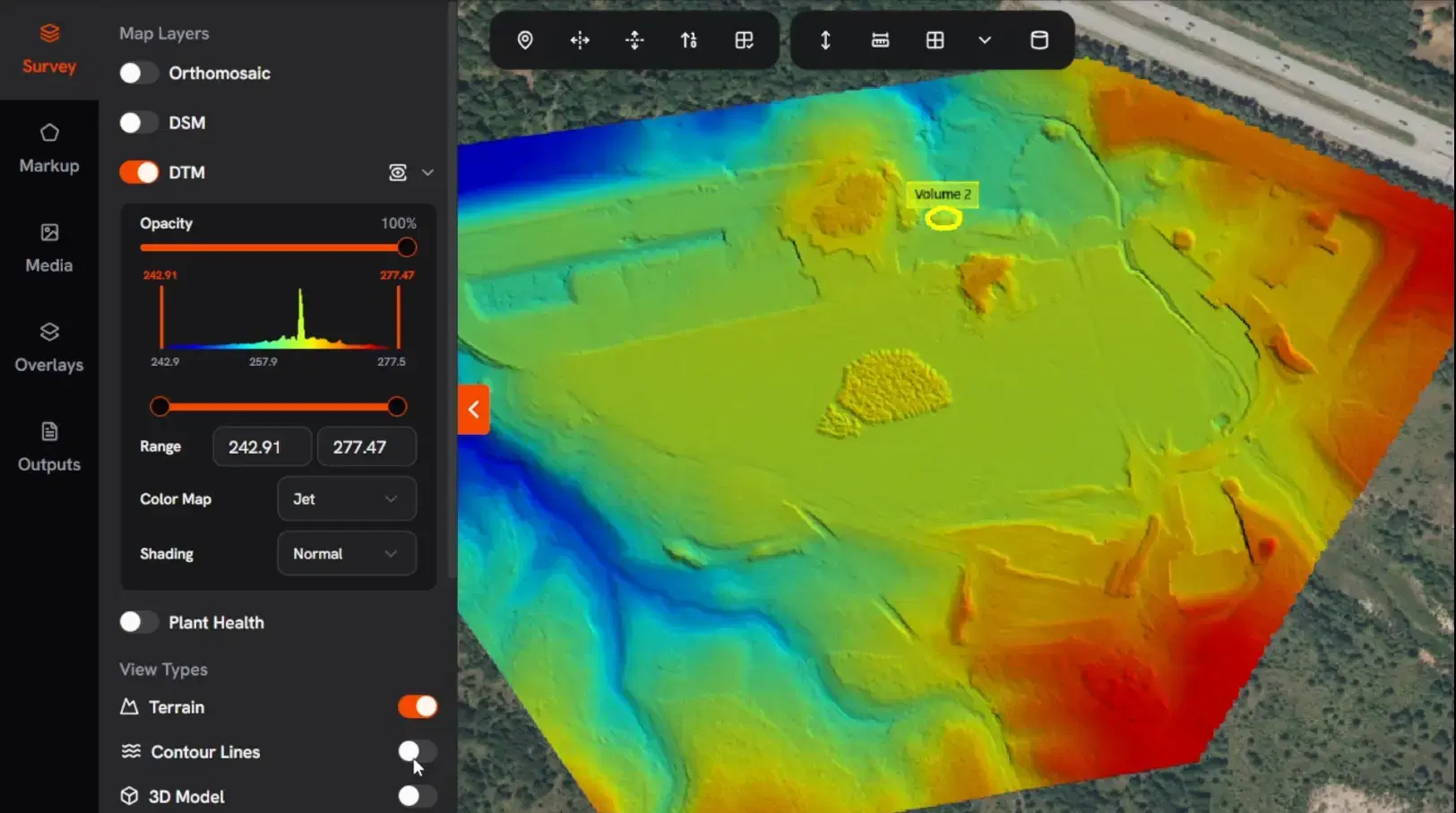Click the vertical double-arrow elevation tool
The width and height of the screenshot is (1456, 813).
coord(825,40)
